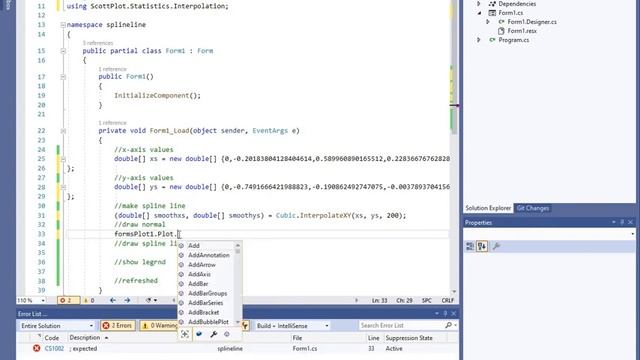Click editor warning count indicator showing 0

click(x=89, y=300)
